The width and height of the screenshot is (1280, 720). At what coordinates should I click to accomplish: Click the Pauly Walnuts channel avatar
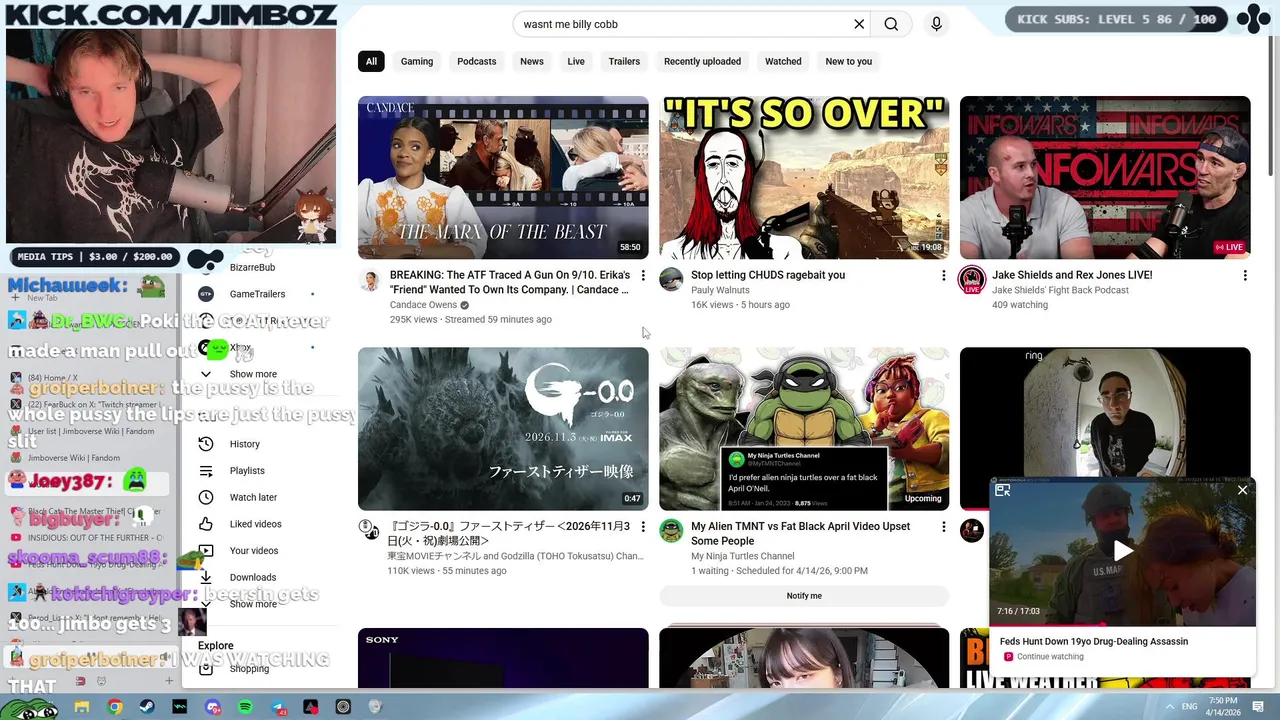click(x=671, y=280)
